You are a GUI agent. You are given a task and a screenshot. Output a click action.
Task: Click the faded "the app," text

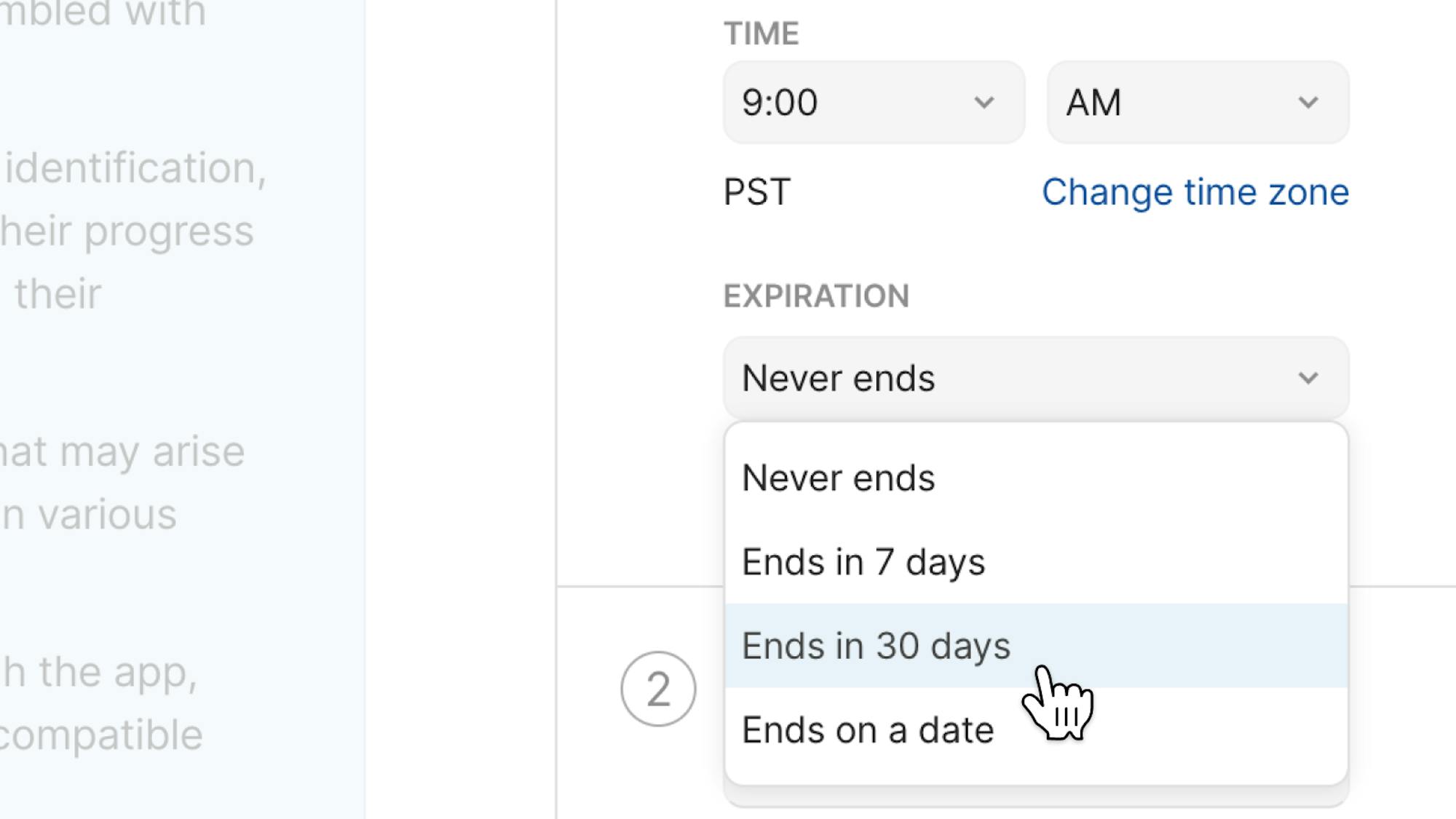(x=118, y=671)
